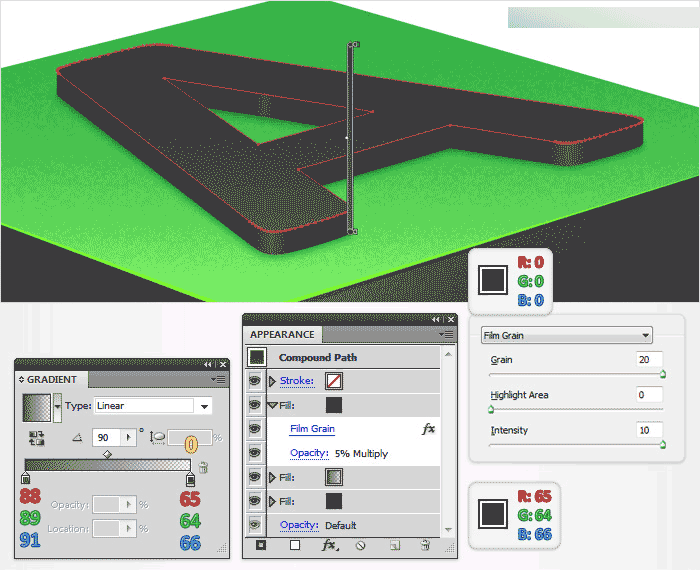Click the Grain value field

click(650, 359)
